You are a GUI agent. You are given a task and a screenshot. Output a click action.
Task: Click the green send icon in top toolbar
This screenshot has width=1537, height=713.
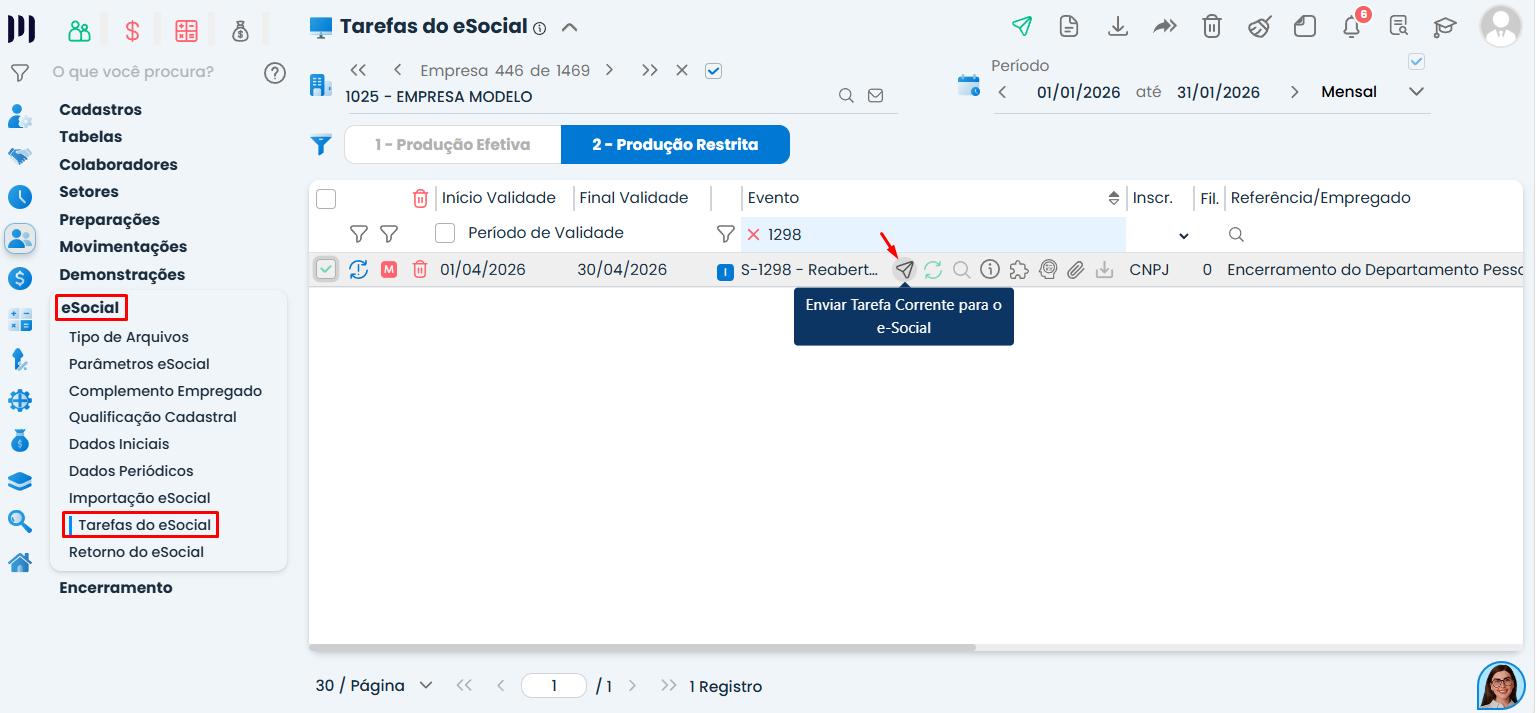tap(1021, 26)
